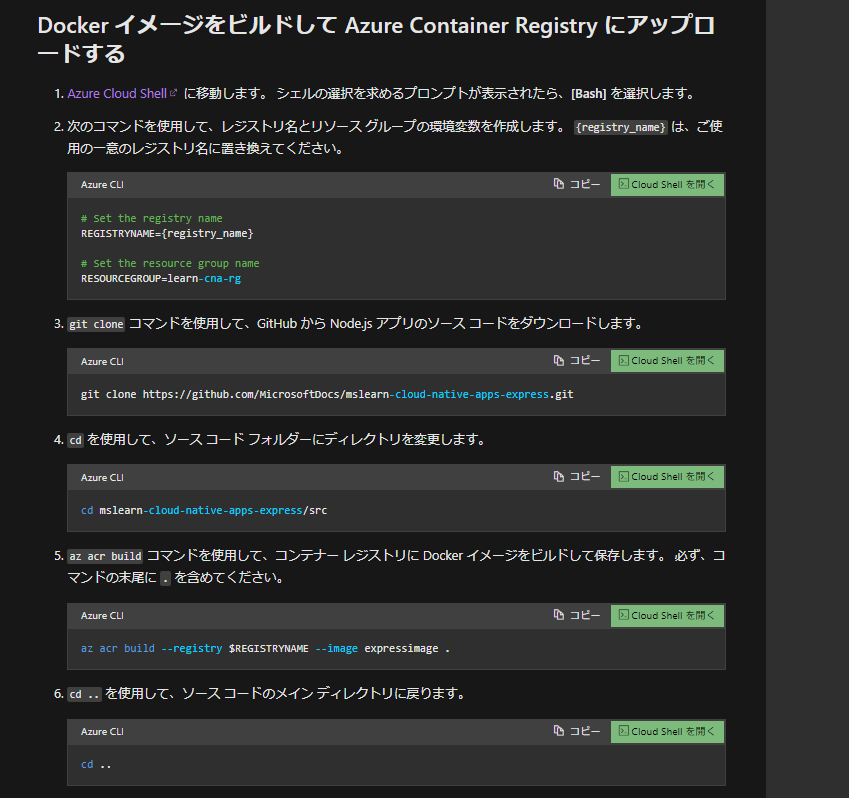Click copy icon in cd mslearn block
This screenshot has height=798, width=849.
(558, 476)
